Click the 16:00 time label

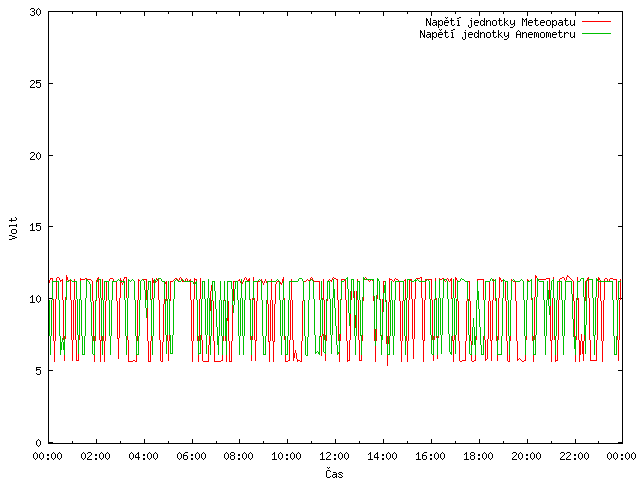[x=430, y=456]
